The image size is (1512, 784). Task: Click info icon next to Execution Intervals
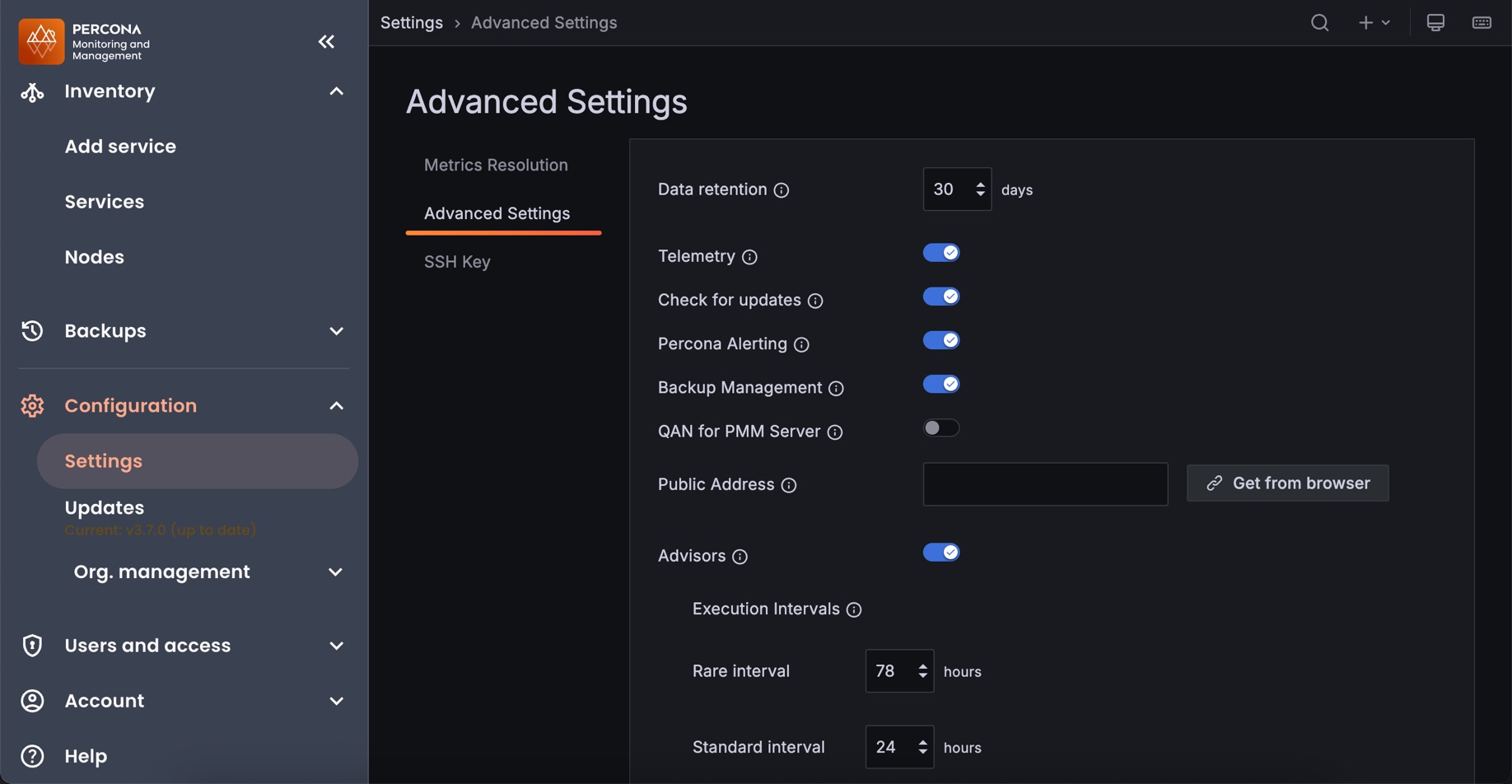point(854,609)
